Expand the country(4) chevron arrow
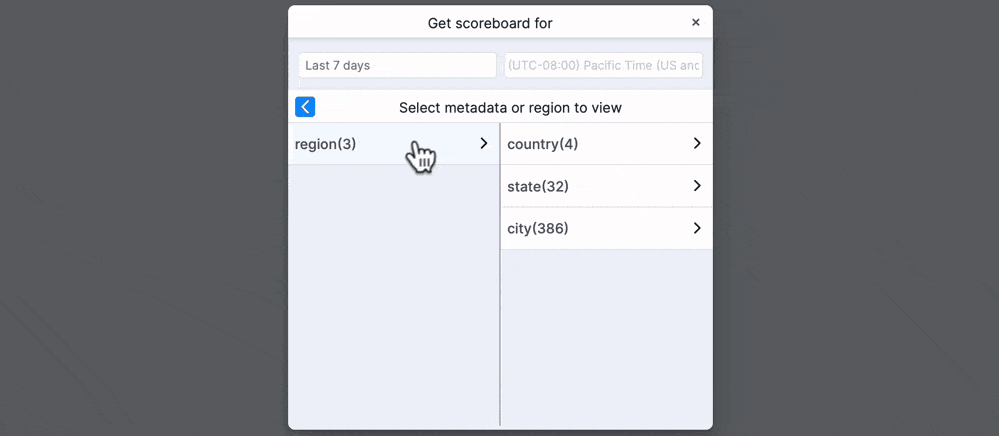Screen dimensions: 999x436 697,143
